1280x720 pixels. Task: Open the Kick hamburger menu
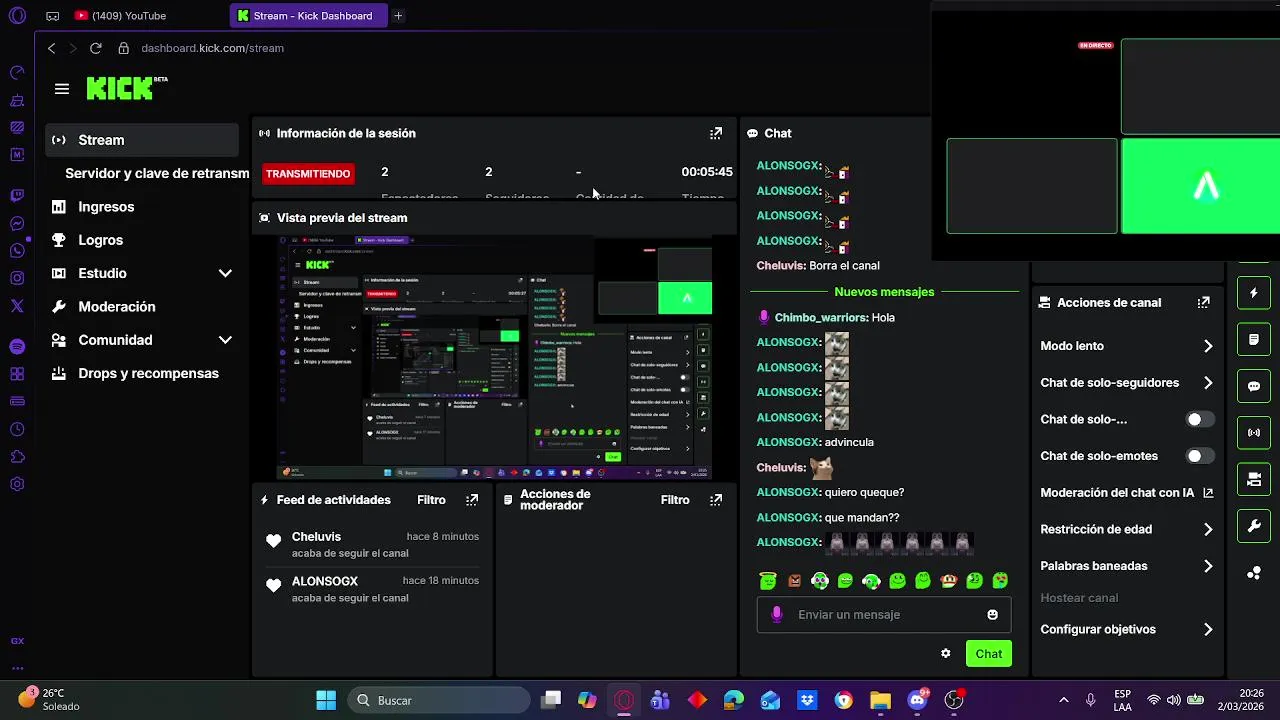pyautogui.click(x=62, y=89)
